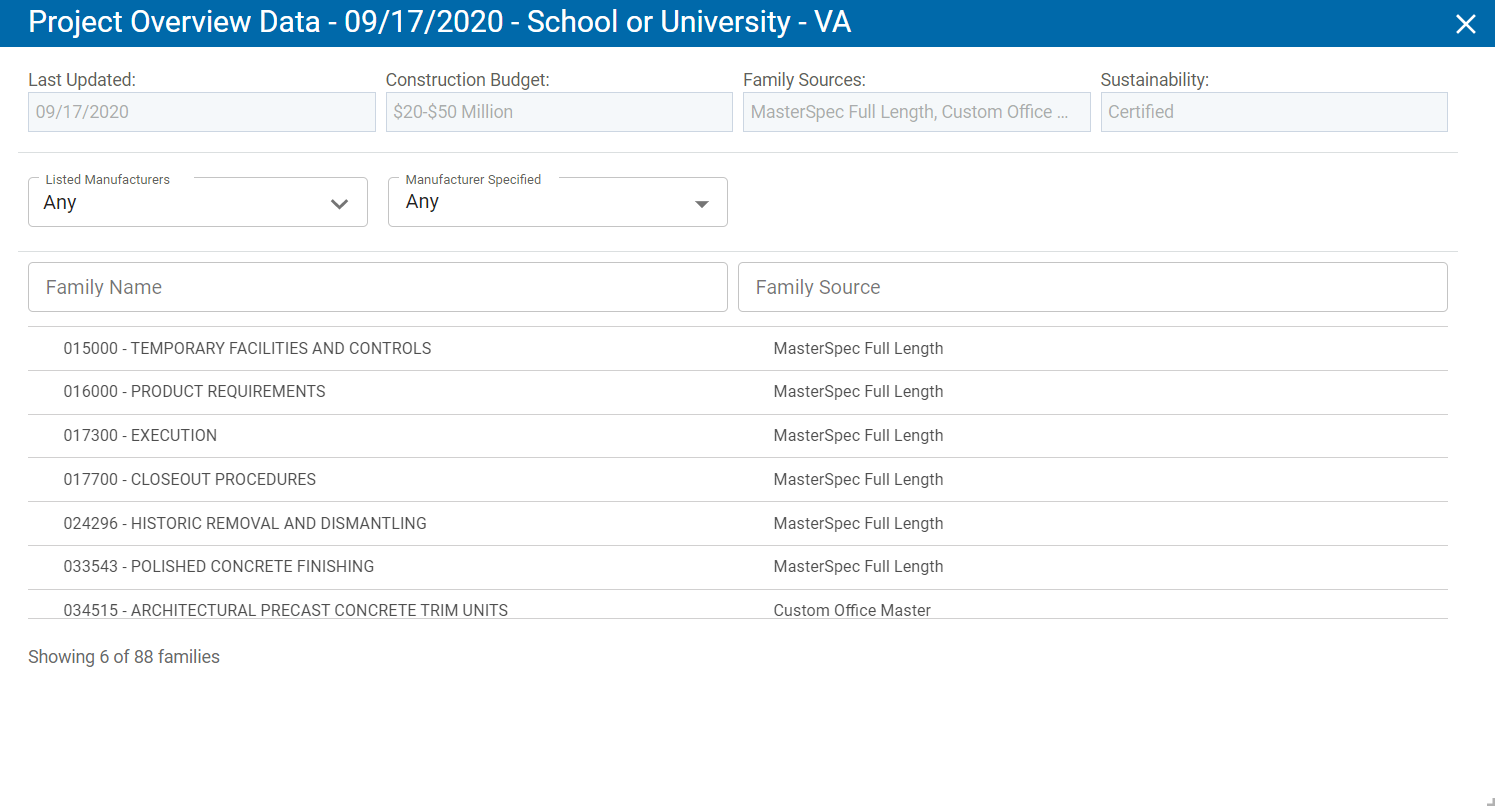Select 015000 - Temporary Facilities and Controls row
This screenshot has height=807, width=1495.
point(247,349)
